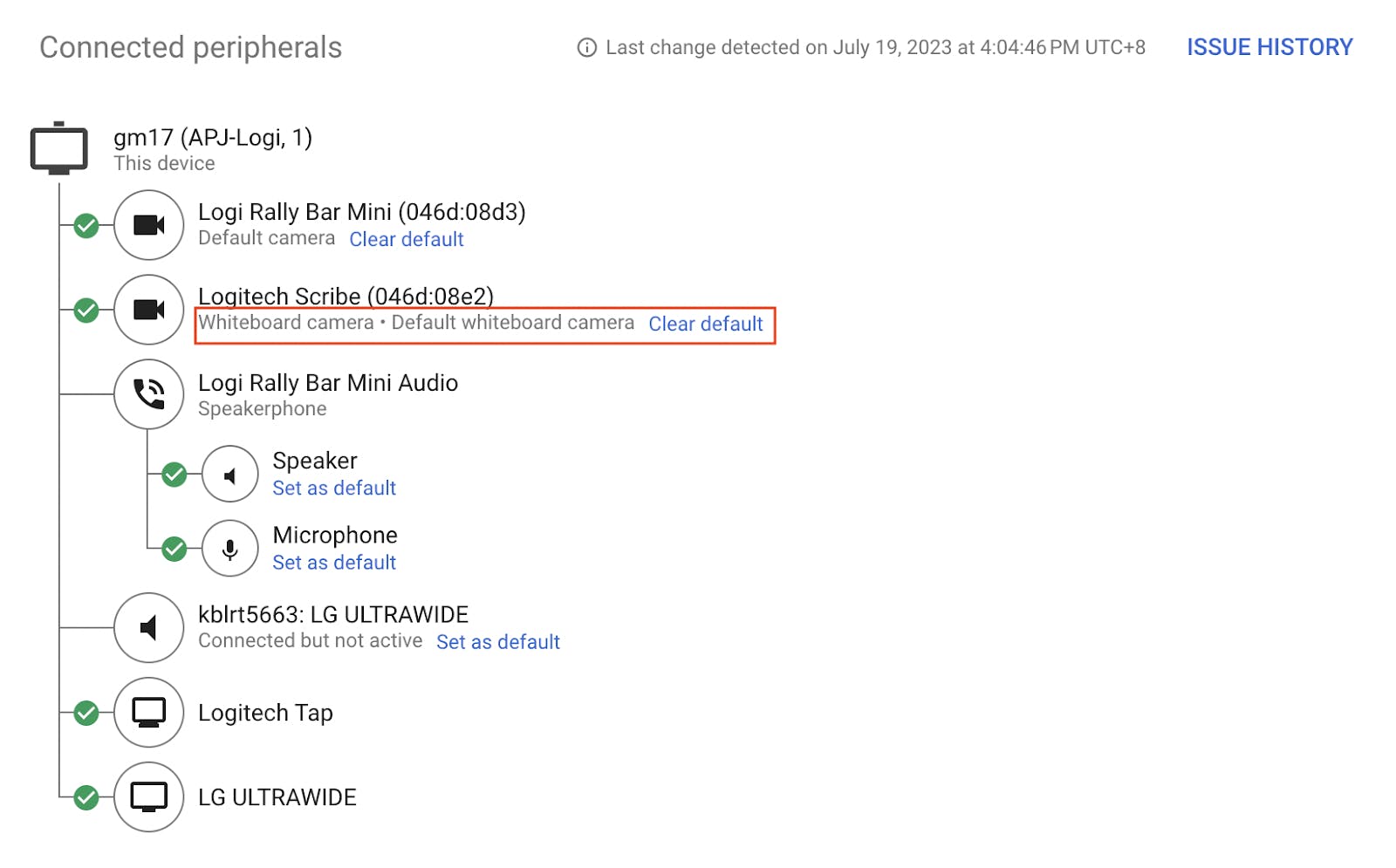Click green status check beside Logitech Scribe
The width and height of the screenshot is (1396, 868).
click(86, 310)
